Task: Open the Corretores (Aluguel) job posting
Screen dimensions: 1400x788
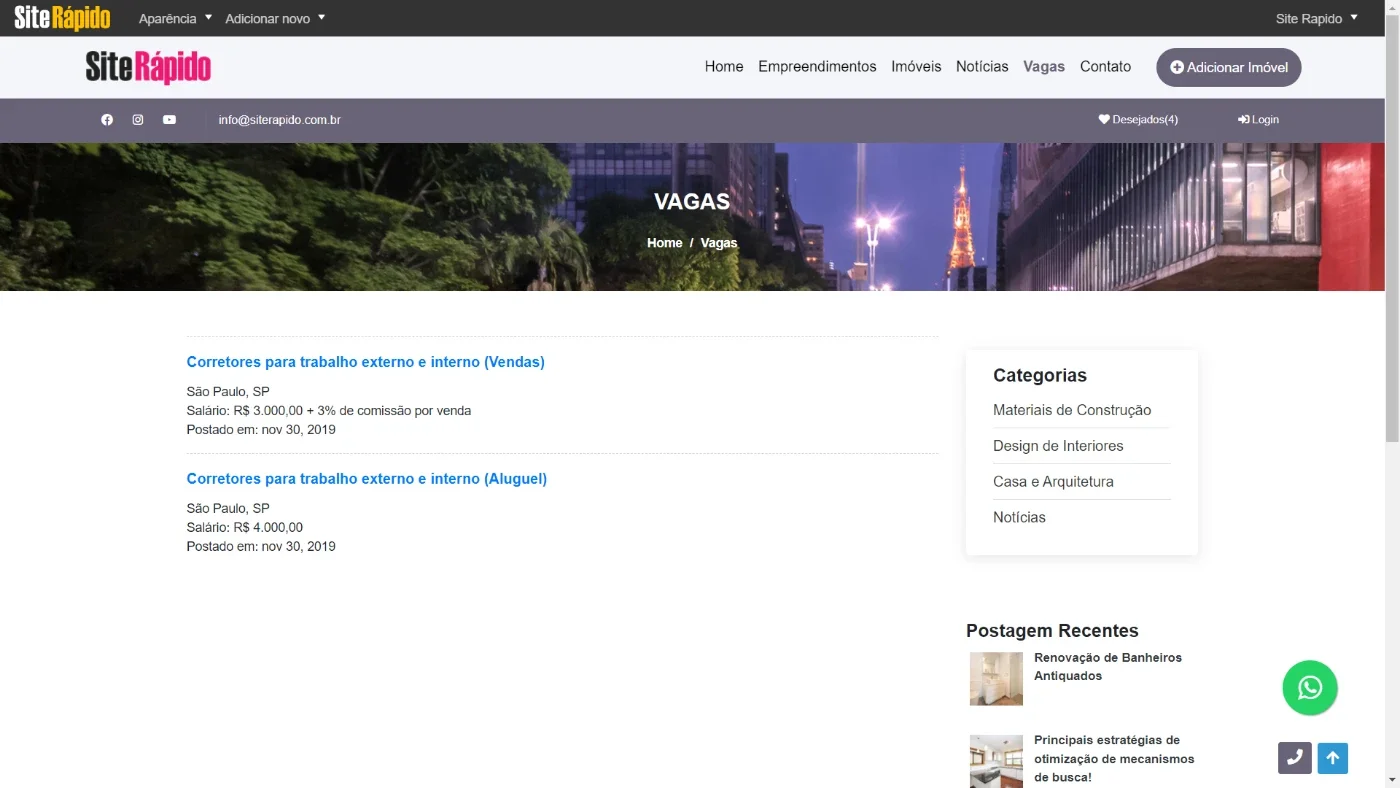Action: [x=367, y=479]
